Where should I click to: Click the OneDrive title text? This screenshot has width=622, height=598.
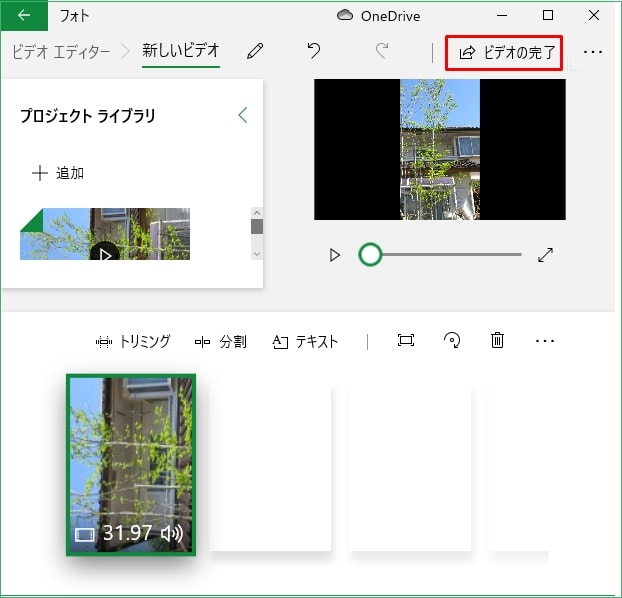pos(390,16)
